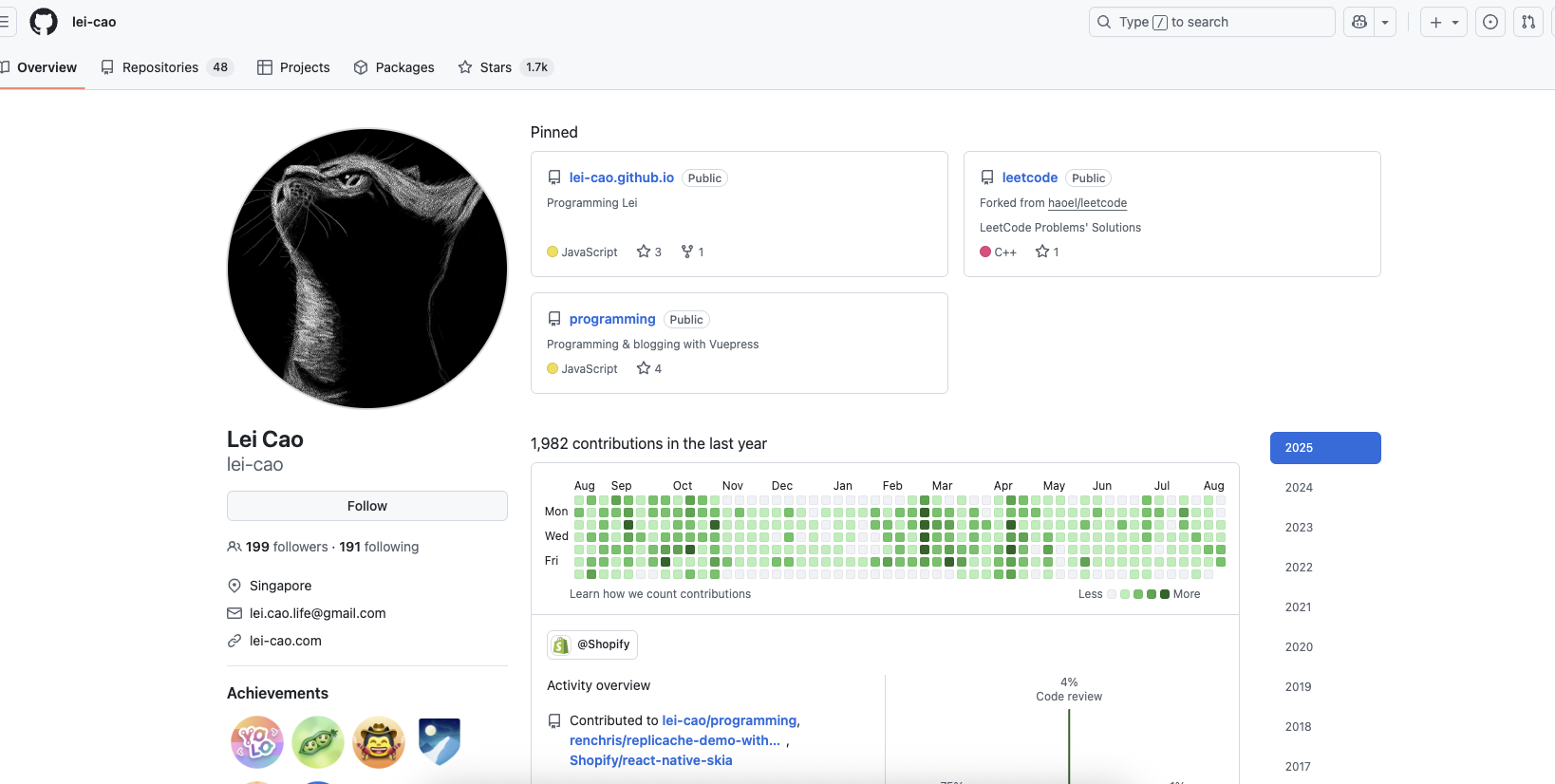Open the lei-cao/programming contributed repo link
Screen dimensions: 1555x784
pos(729,720)
